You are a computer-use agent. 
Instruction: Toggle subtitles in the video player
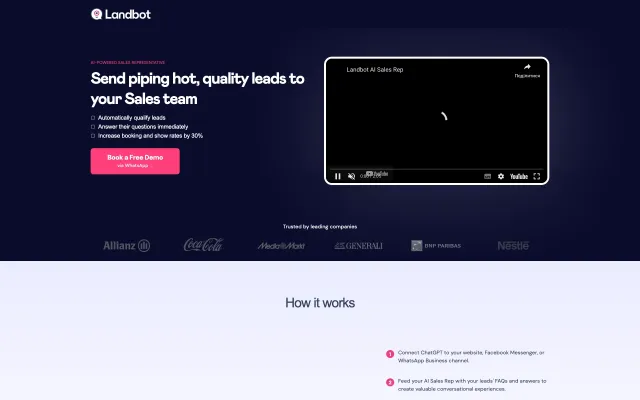click(487, 176)
